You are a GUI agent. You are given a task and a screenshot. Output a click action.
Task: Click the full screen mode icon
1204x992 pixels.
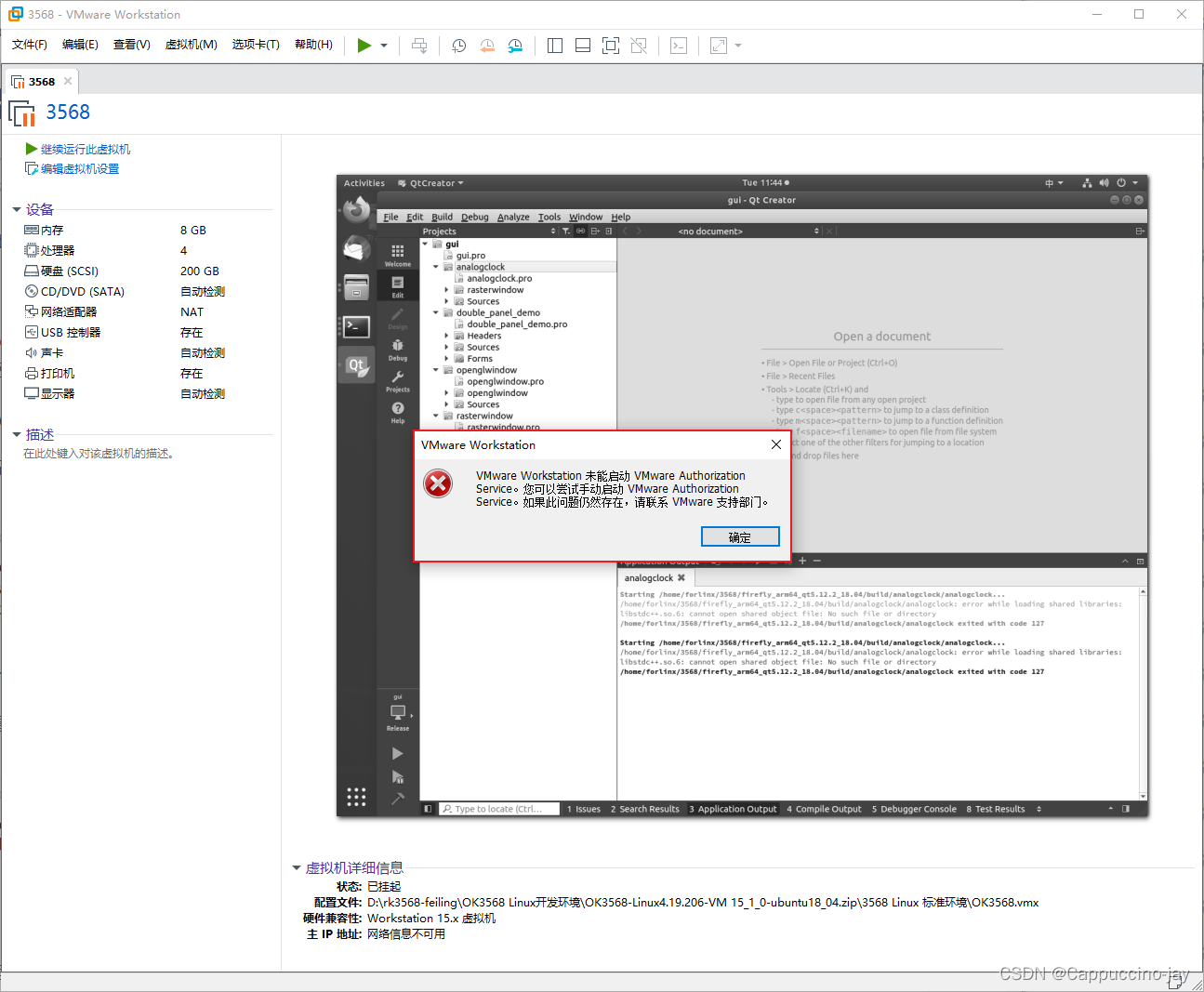(x=611, y=46)
